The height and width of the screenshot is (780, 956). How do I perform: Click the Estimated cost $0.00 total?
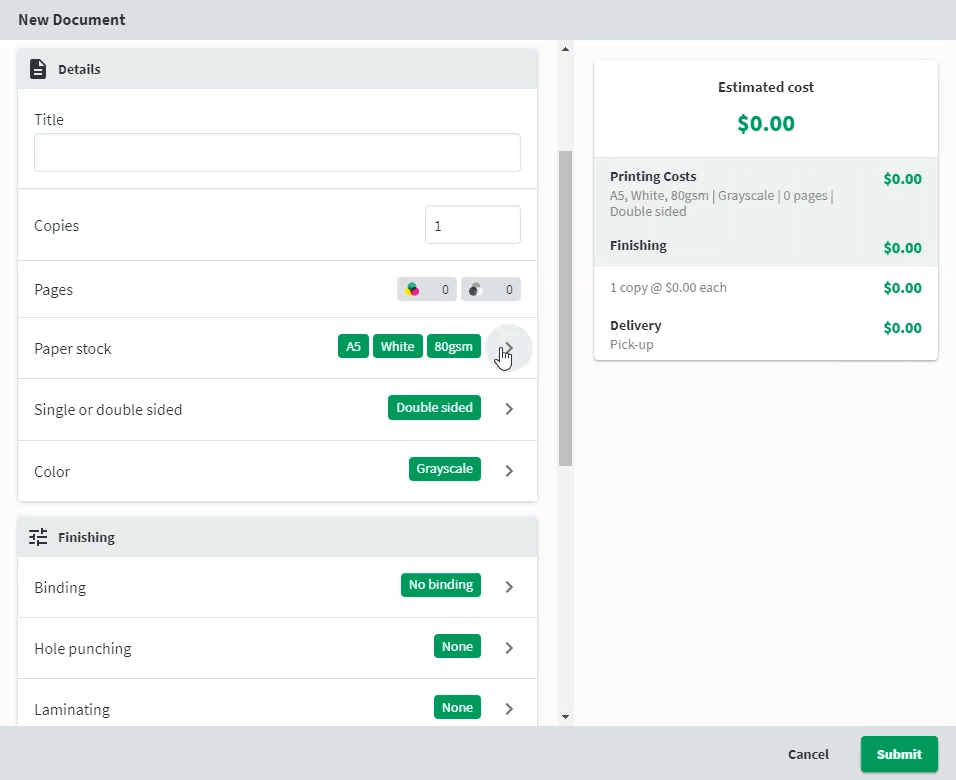tap(766, 123)
